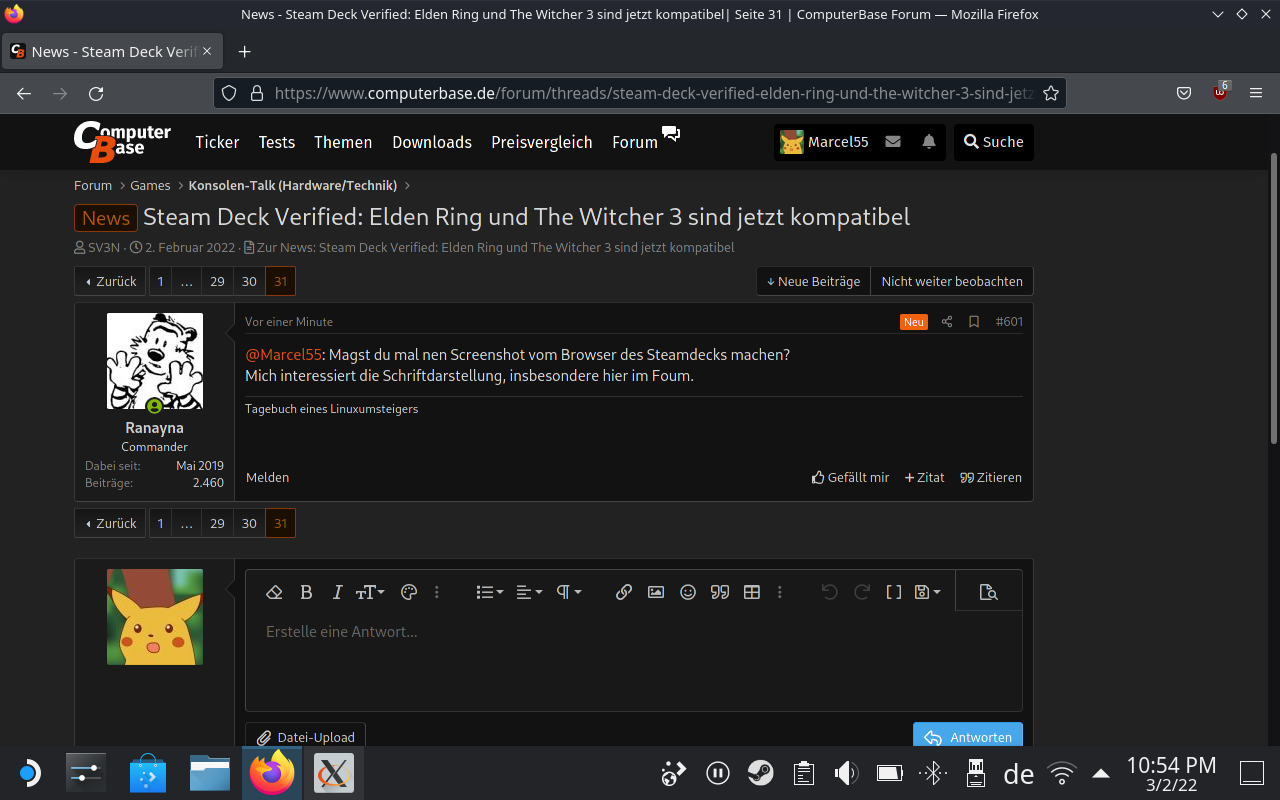Go to page 30 in top pagination
Screen dimensions: 1280x800
click(x=249, y=281)
